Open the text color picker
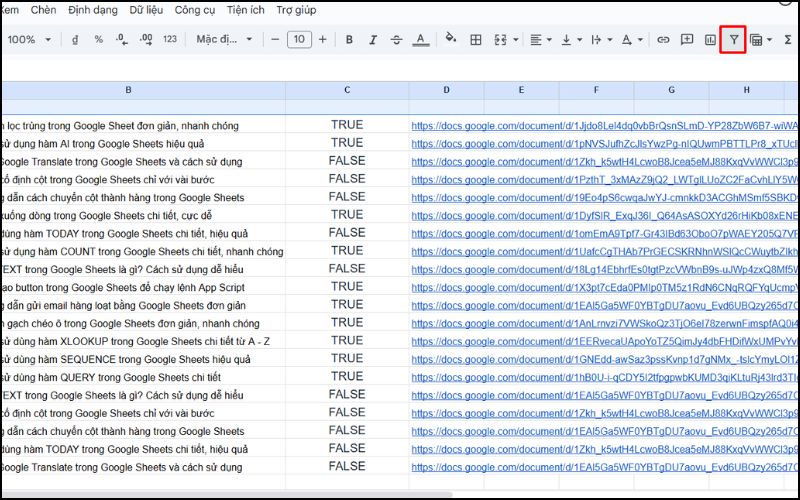Screen dimensions: 800x500 pos(421,40)
